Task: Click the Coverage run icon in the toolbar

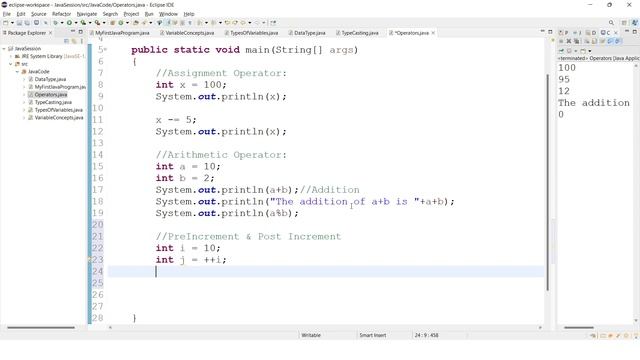Action: tap(83, 23)
